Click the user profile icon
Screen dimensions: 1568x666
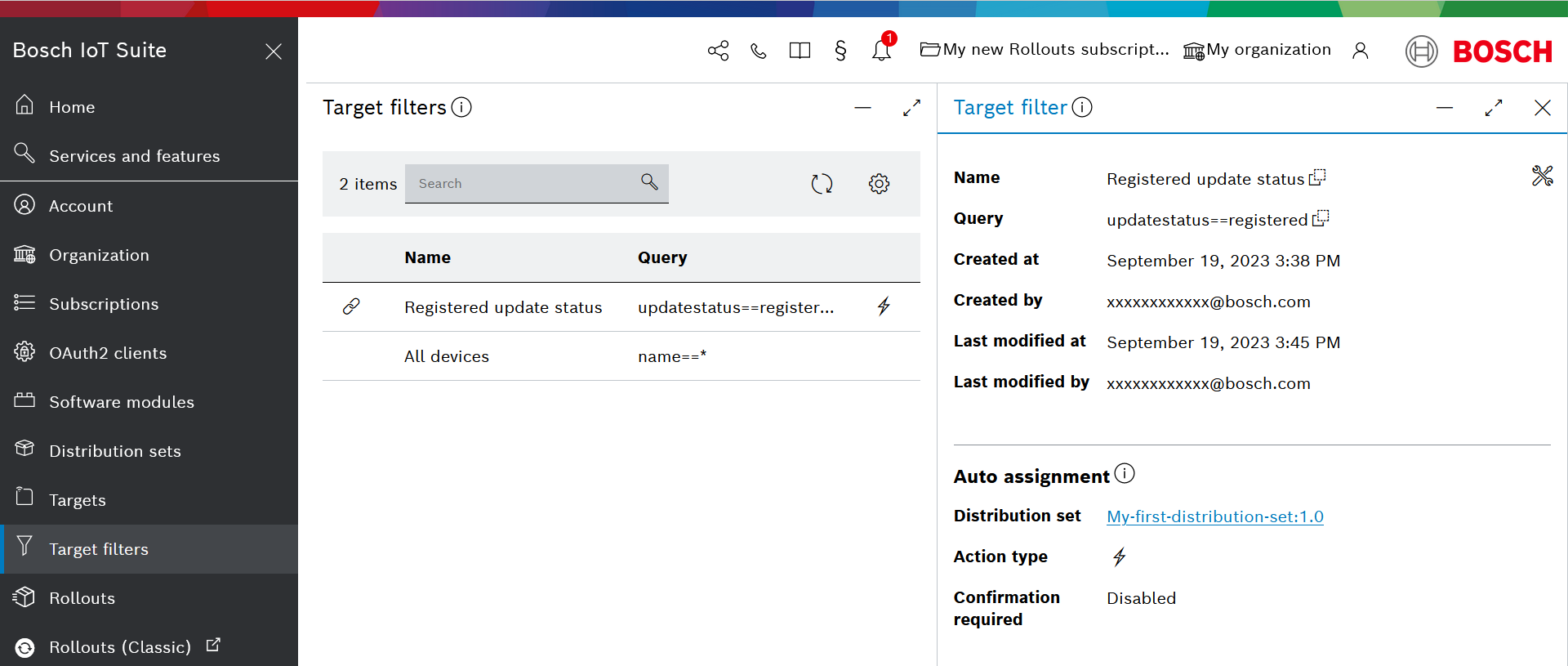1360,51
